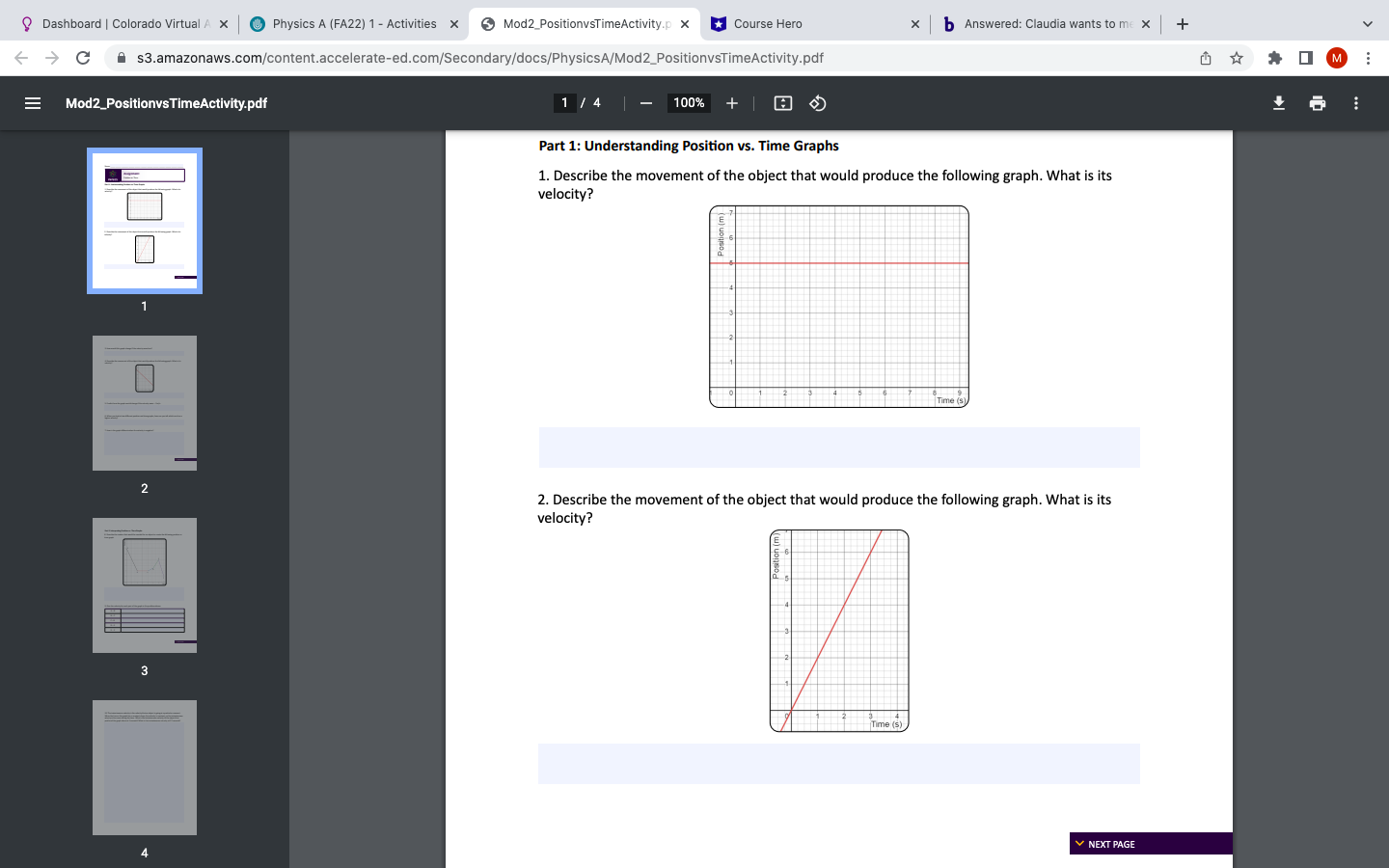Screen dimensions: 1389x868
Task: Click the browser back arrow
Action: click(x=21, y=58)
